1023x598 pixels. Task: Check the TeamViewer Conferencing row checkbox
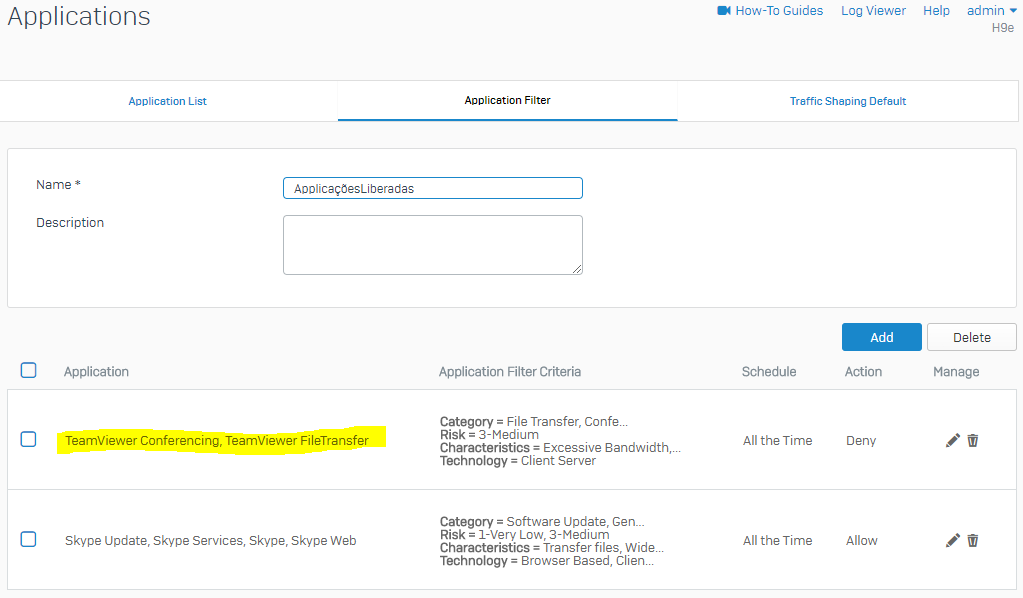coord(29,439)
